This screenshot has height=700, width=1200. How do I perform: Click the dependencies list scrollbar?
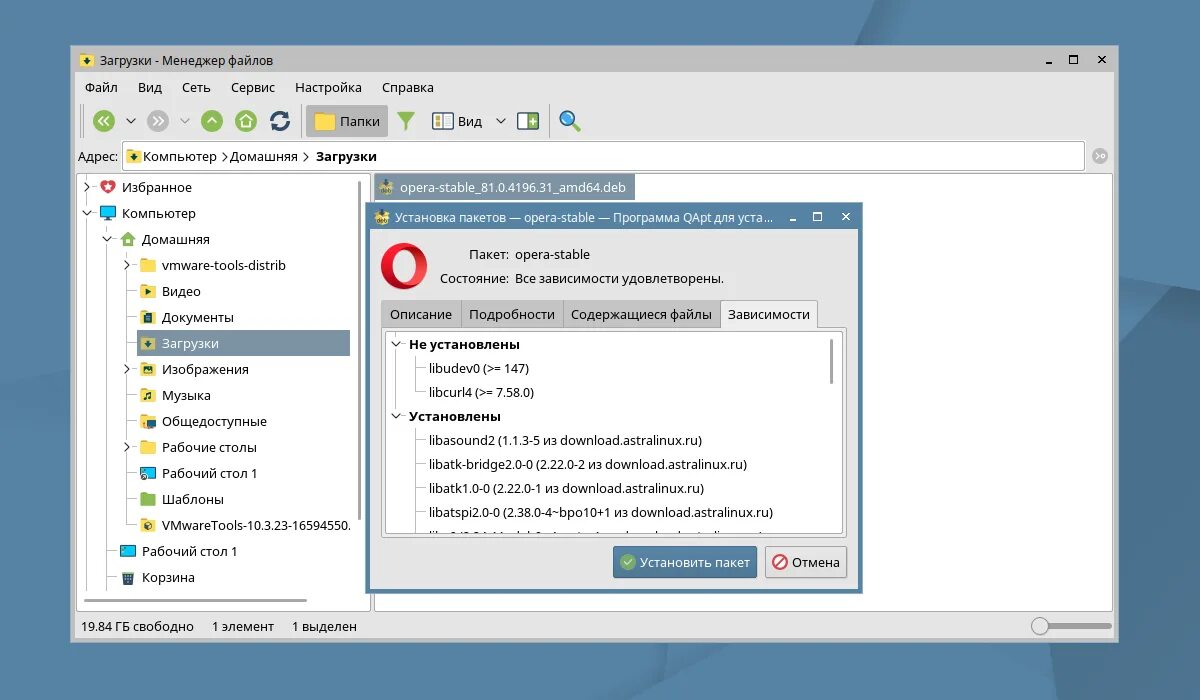coord(831,361)
